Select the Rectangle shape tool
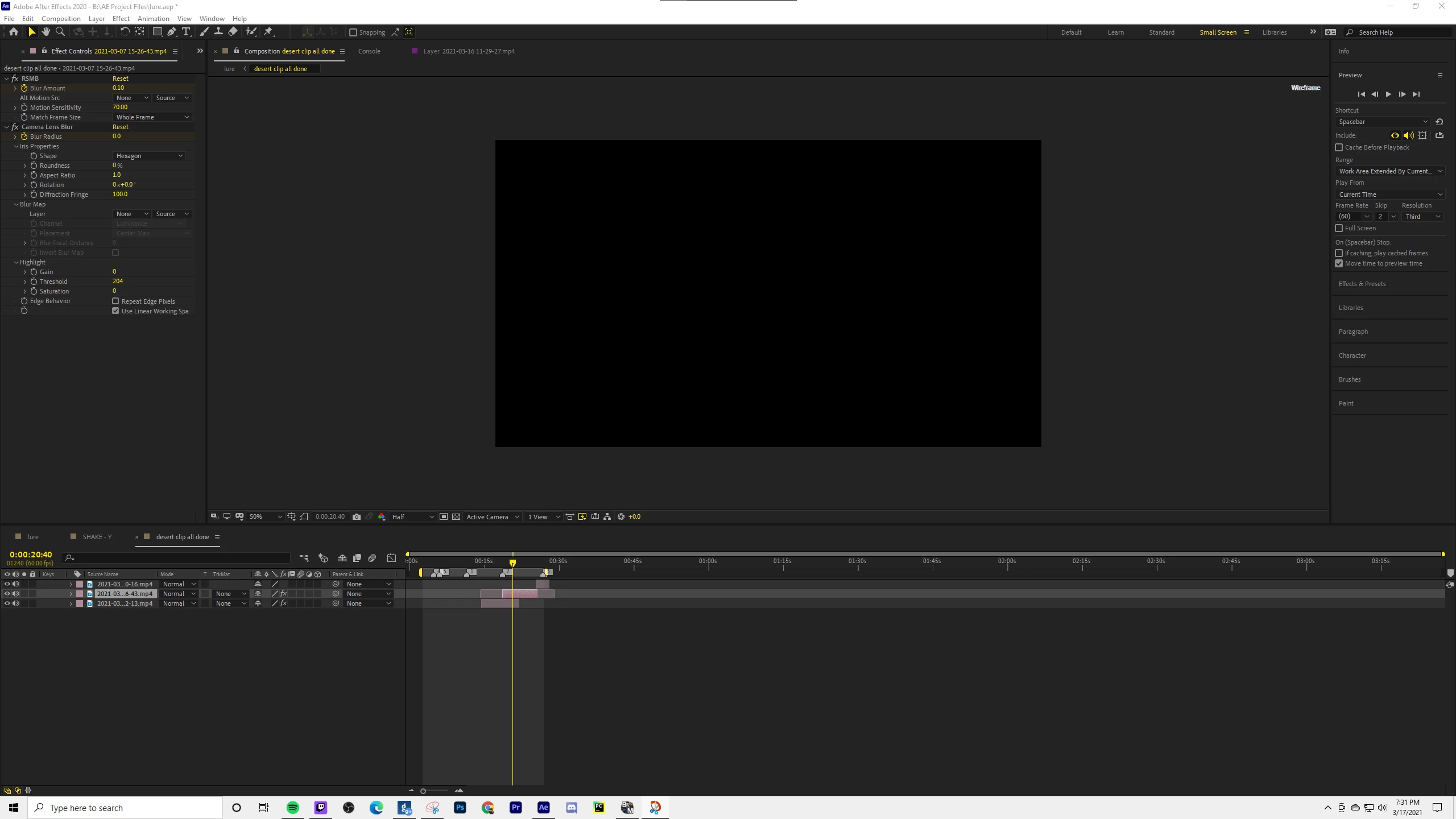This screenshot has width=1456, height=819. coord(158,32)
